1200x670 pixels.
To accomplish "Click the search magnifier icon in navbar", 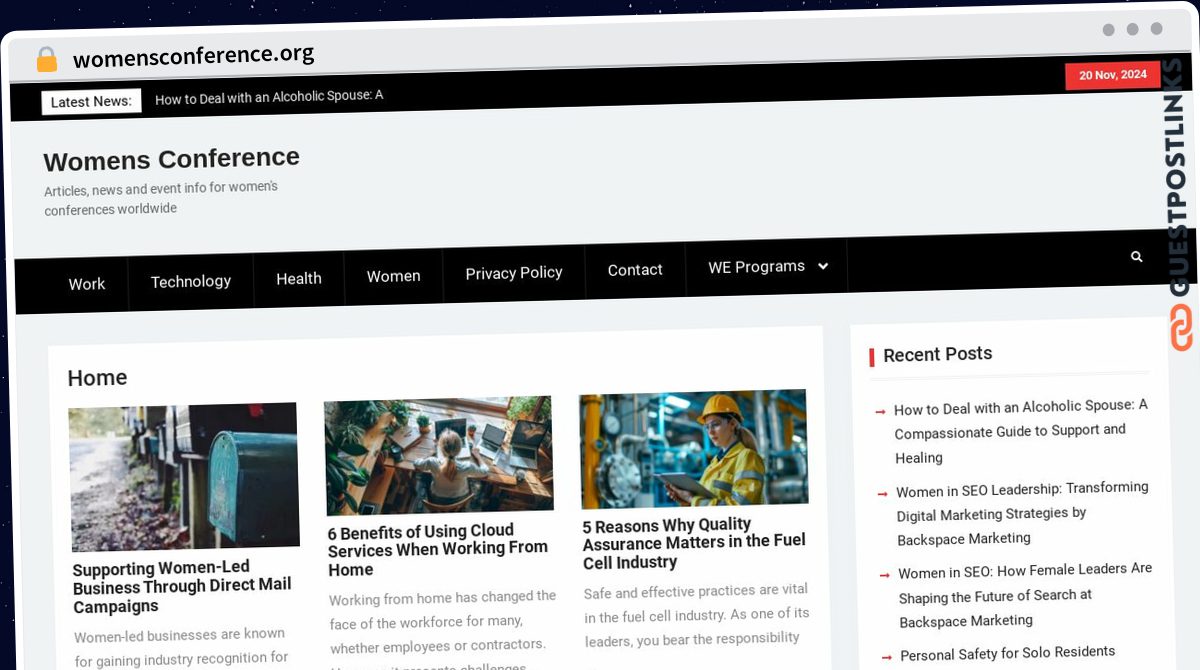I will pyautogui.click(x=1136, y=257).
